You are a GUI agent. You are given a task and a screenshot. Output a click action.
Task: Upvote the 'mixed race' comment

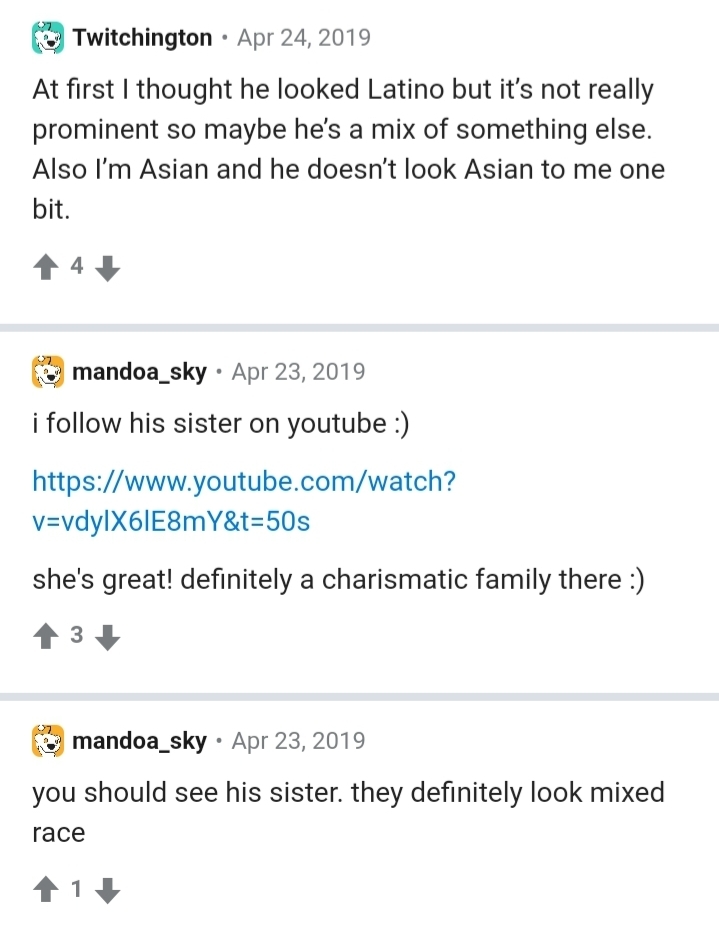pos(46,888)
